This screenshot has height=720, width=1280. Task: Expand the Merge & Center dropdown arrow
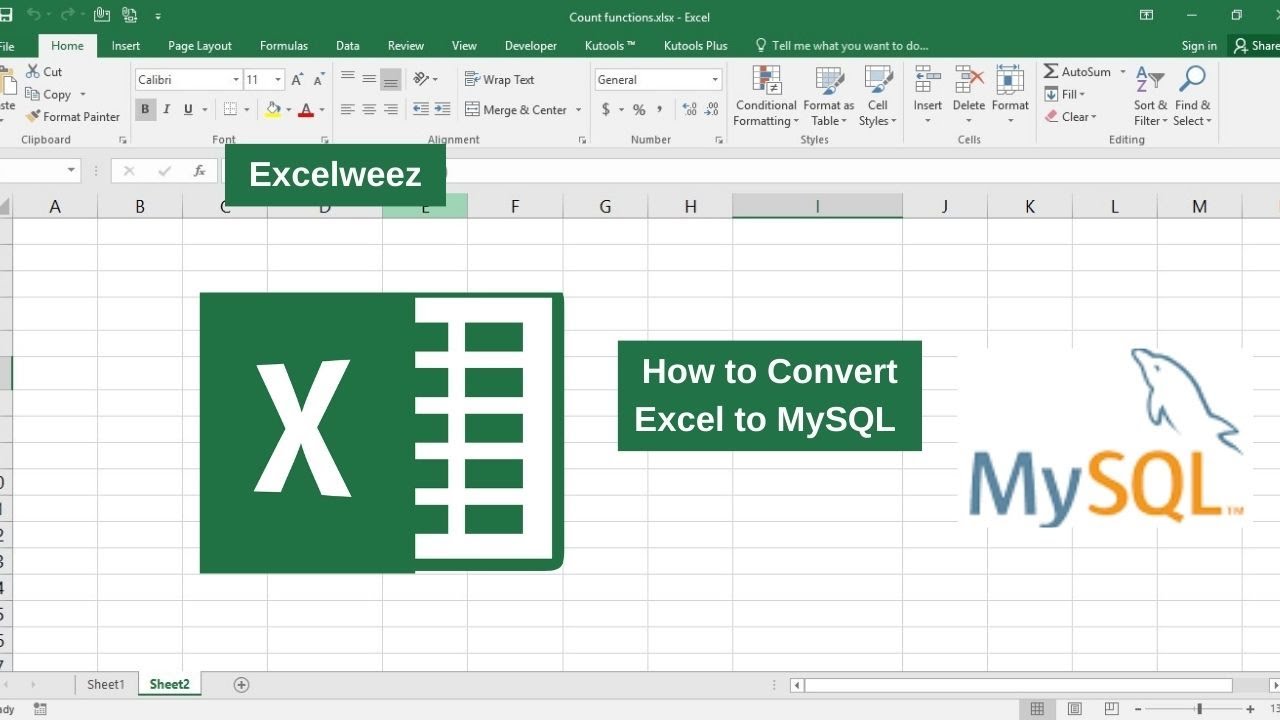click(579, 110)
